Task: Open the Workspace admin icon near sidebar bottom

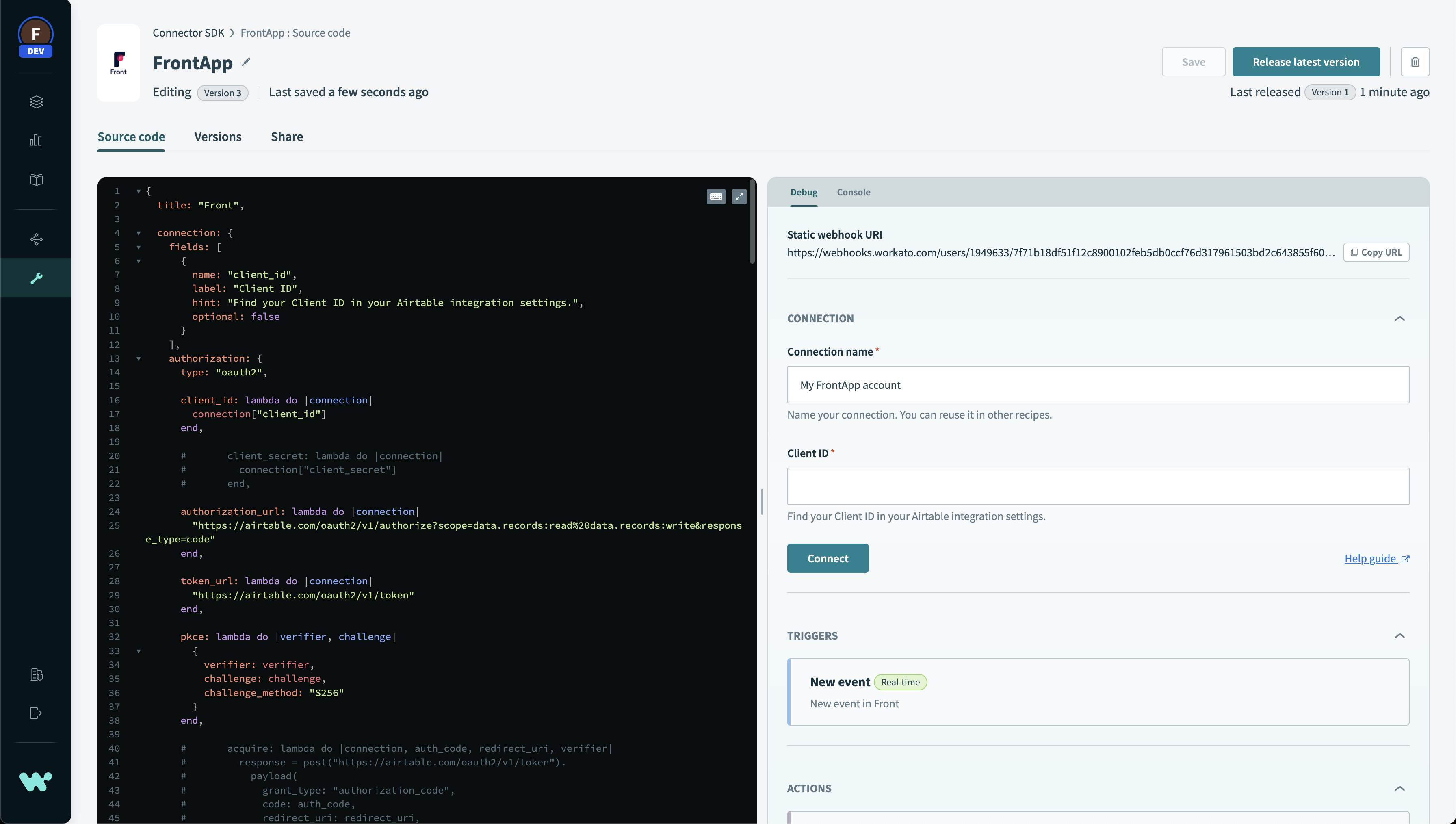Action: pos(36,674)
